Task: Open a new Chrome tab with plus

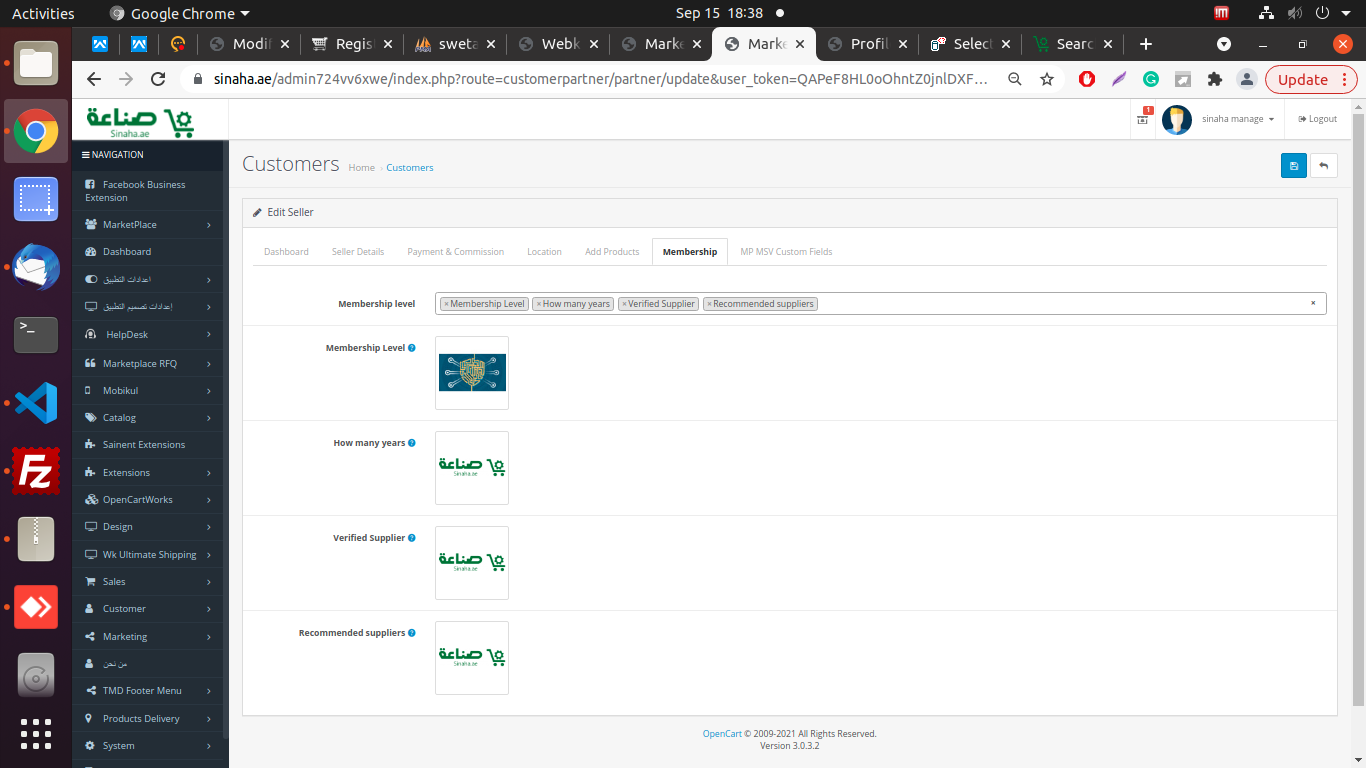Action: (1146, 44)
